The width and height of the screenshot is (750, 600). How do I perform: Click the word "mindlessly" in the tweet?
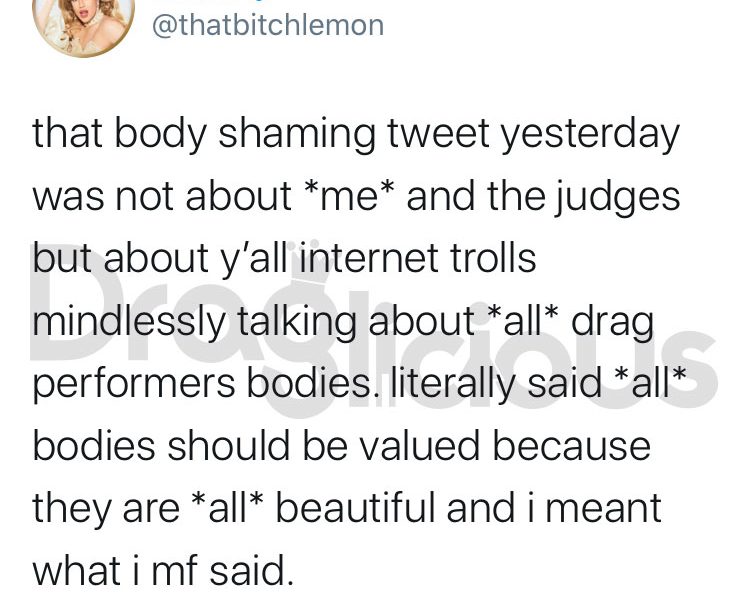coord(128,322)
